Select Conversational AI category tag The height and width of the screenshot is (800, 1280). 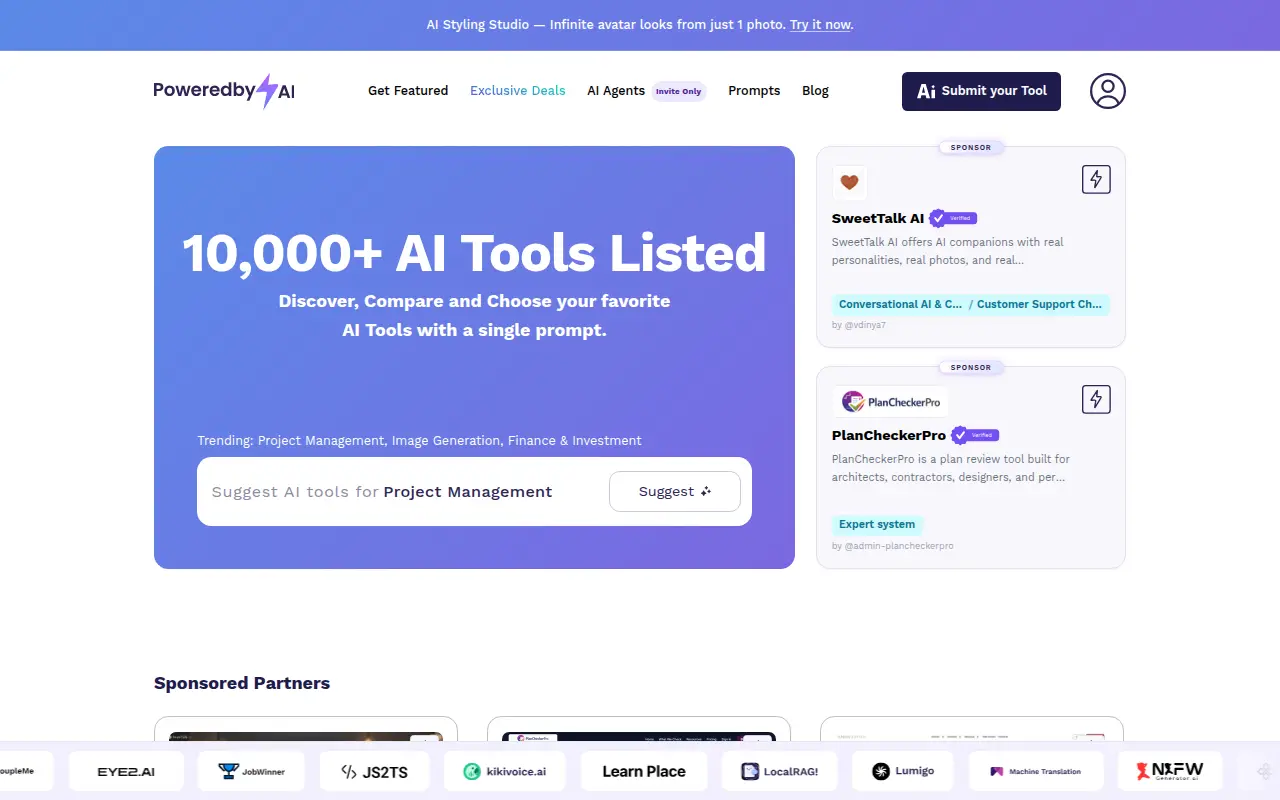pyautogui.click(x=899, y=304)
